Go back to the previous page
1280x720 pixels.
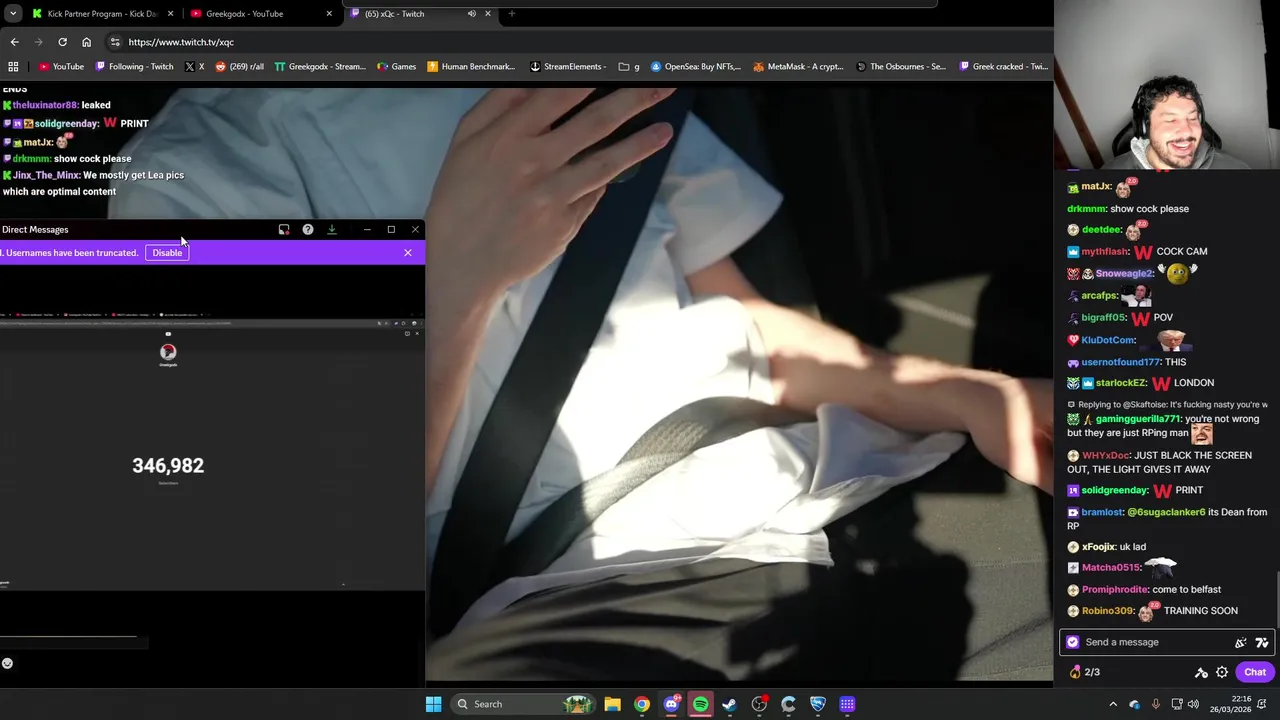(14, 42)
